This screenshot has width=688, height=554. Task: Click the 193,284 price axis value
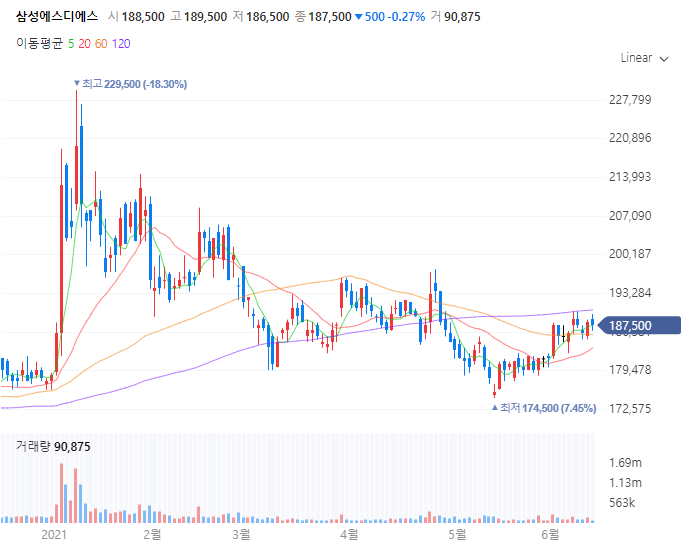pos(630,293)
